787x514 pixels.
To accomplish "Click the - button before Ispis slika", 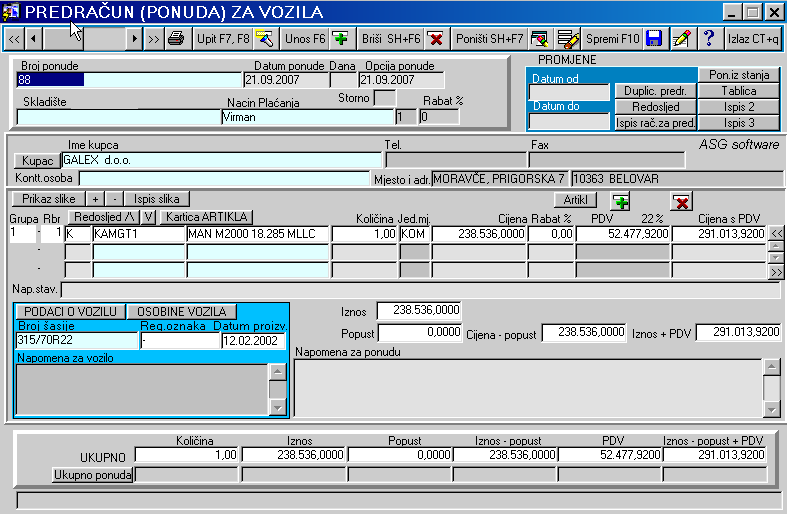I will point(115,199).
